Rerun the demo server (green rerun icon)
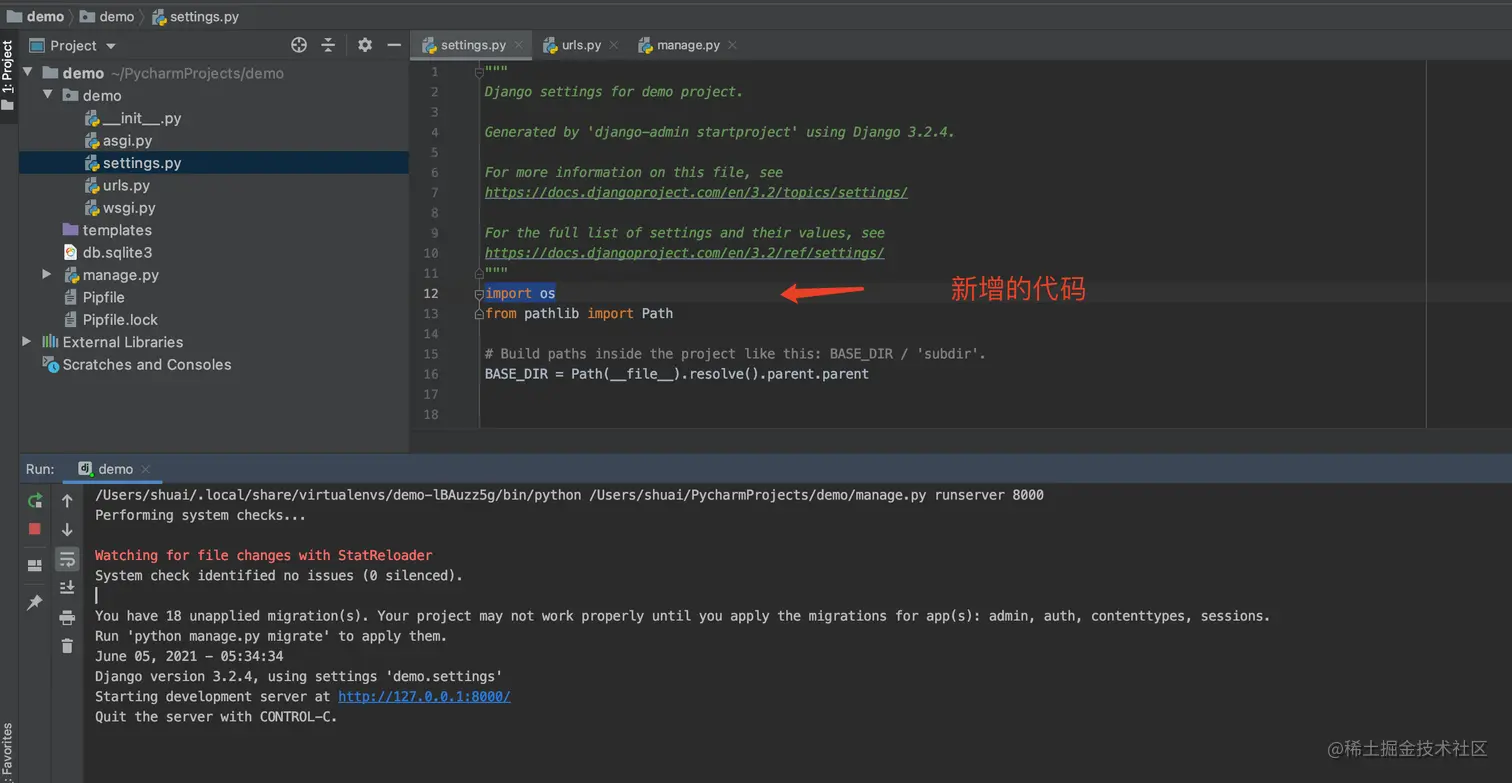The image size is (1512, 783). (35, 500)
